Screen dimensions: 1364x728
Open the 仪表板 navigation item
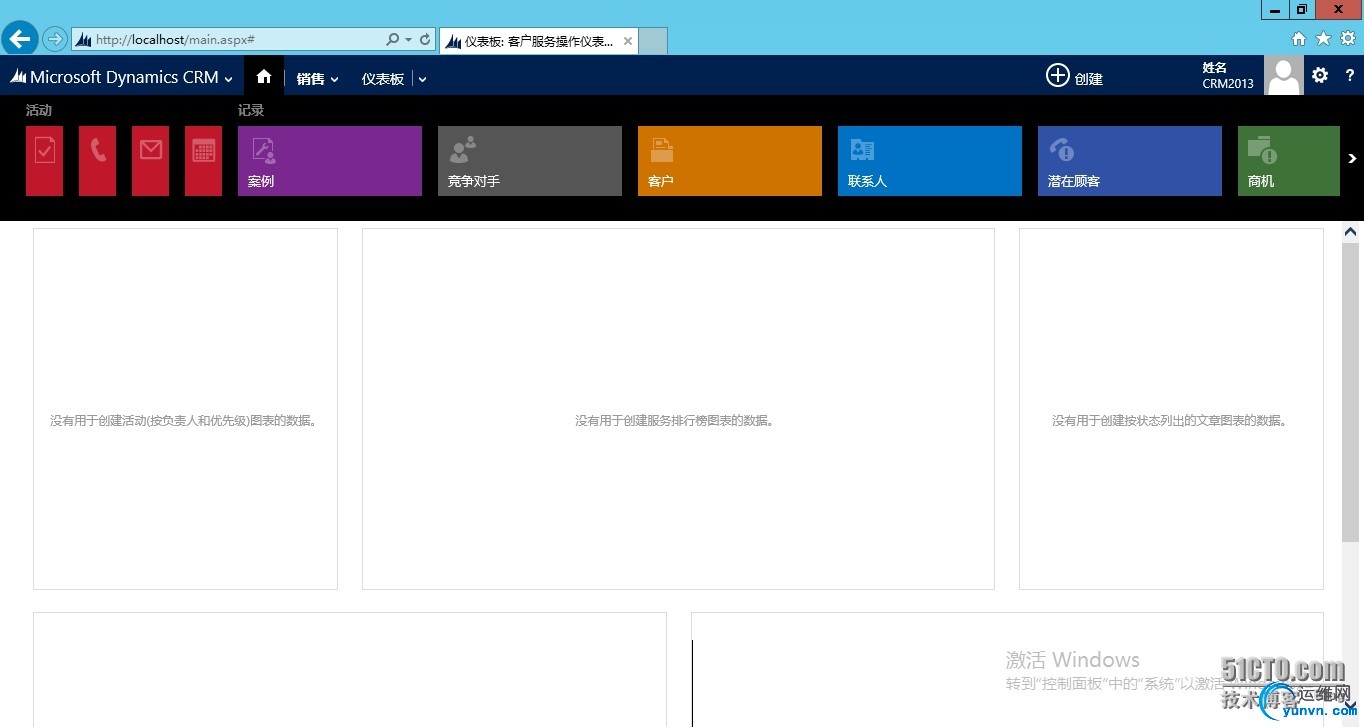click(x=383, y=79)
